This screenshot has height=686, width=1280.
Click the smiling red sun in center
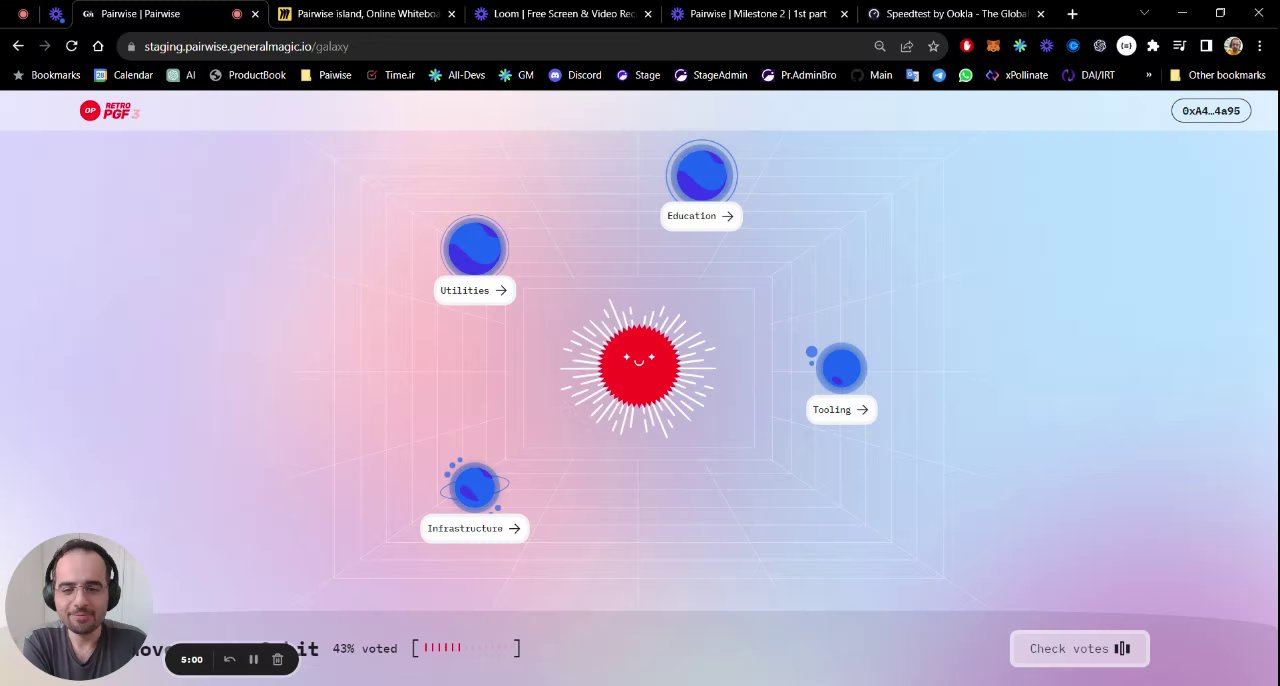coord(639,366)
